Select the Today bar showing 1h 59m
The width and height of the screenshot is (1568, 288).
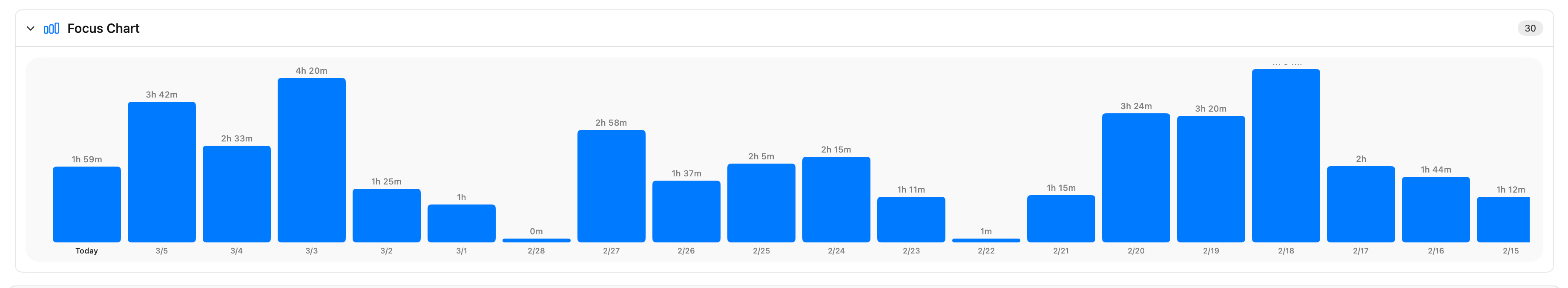point(86,204)
